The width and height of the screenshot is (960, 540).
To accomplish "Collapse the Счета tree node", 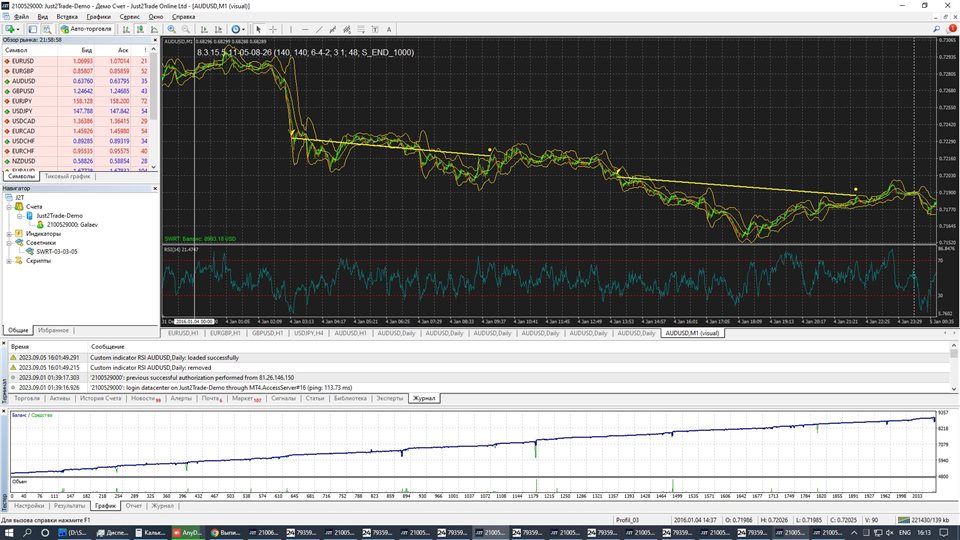I will pos(9,207).
